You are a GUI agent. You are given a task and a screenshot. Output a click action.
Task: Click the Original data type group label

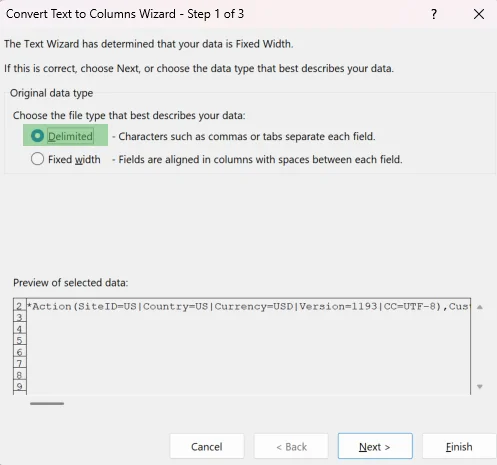tap(51, 93)
